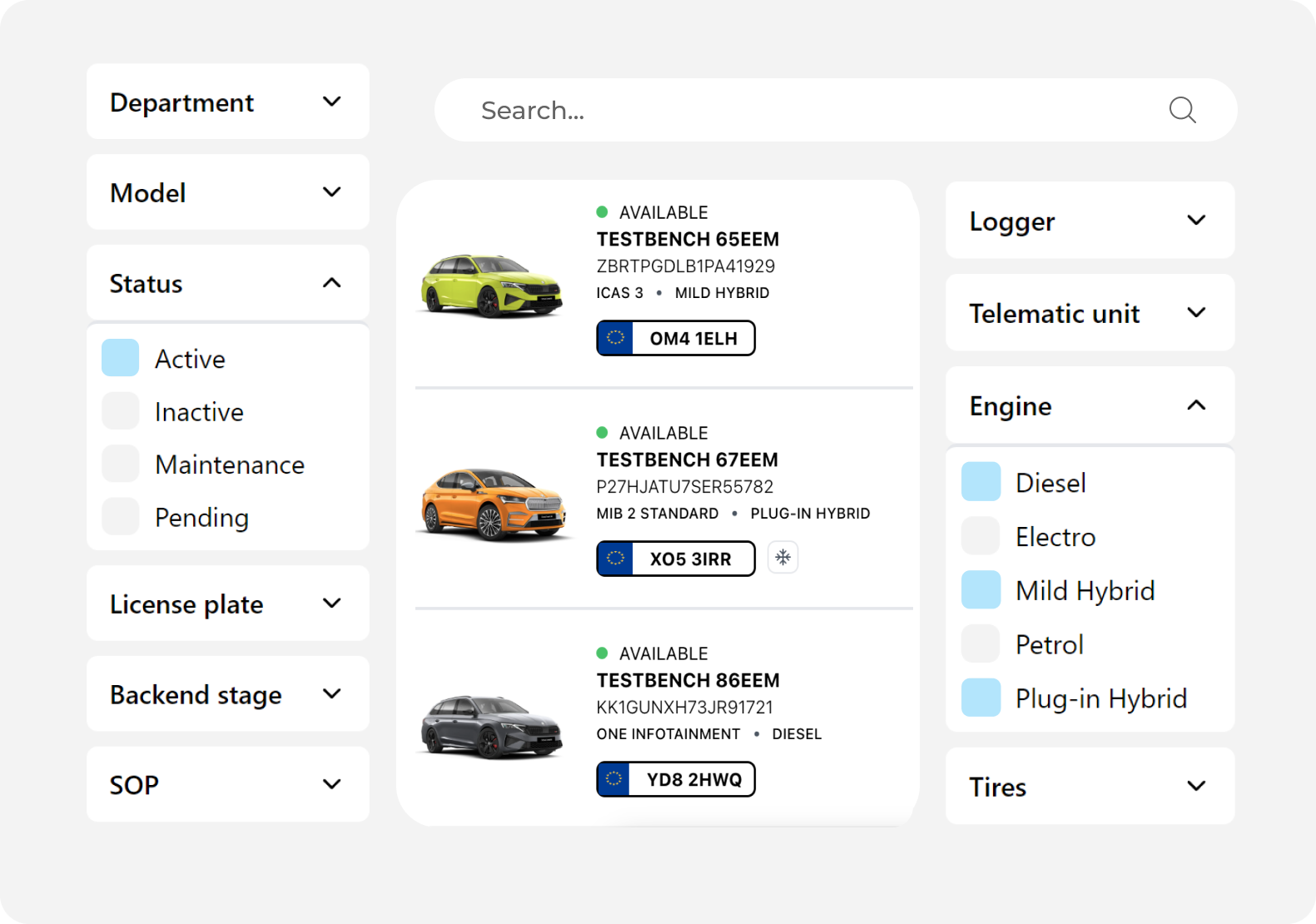This screenshot has height=924, width=1316.
Task: Click green status dot of Testbench 86EEM
Action: pos(602,653)
